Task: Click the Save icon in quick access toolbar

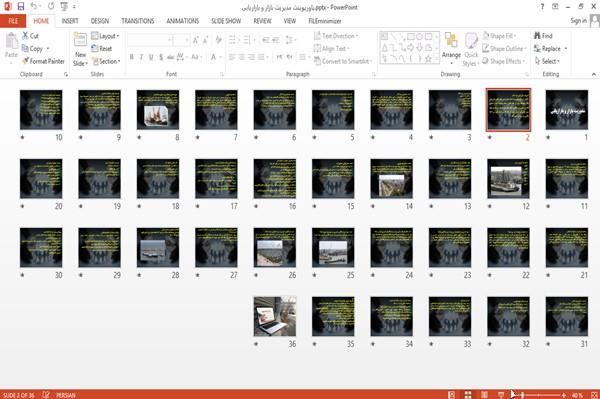Action: pyautogui.click(x=21, y=7)
